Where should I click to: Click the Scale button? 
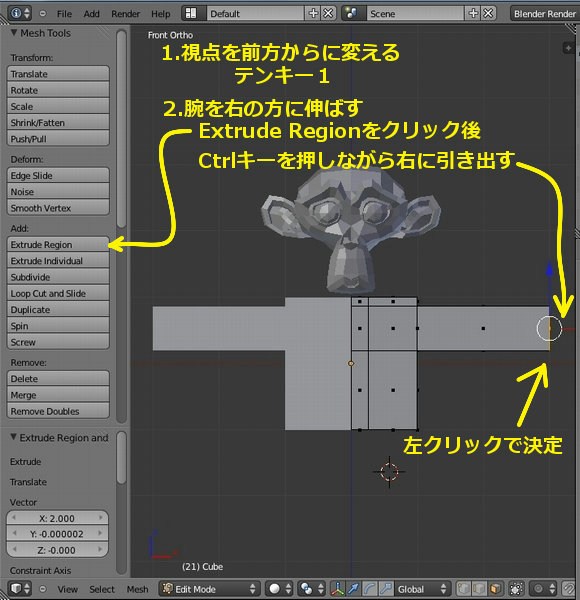(58, 106)
